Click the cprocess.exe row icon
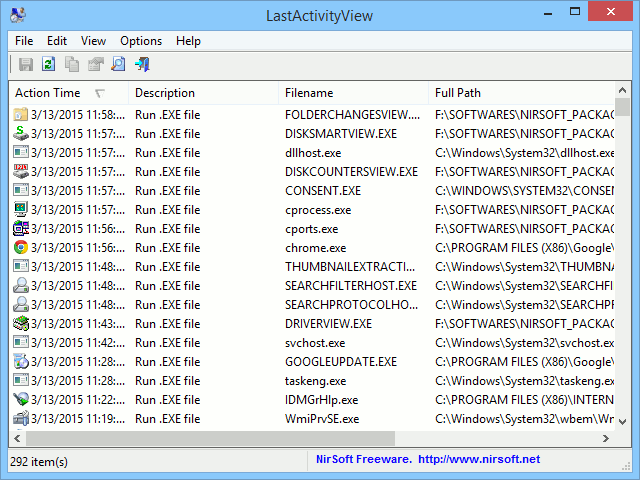Image resolution: width=640 pixels, height=480 pixels. click(21, 209)
